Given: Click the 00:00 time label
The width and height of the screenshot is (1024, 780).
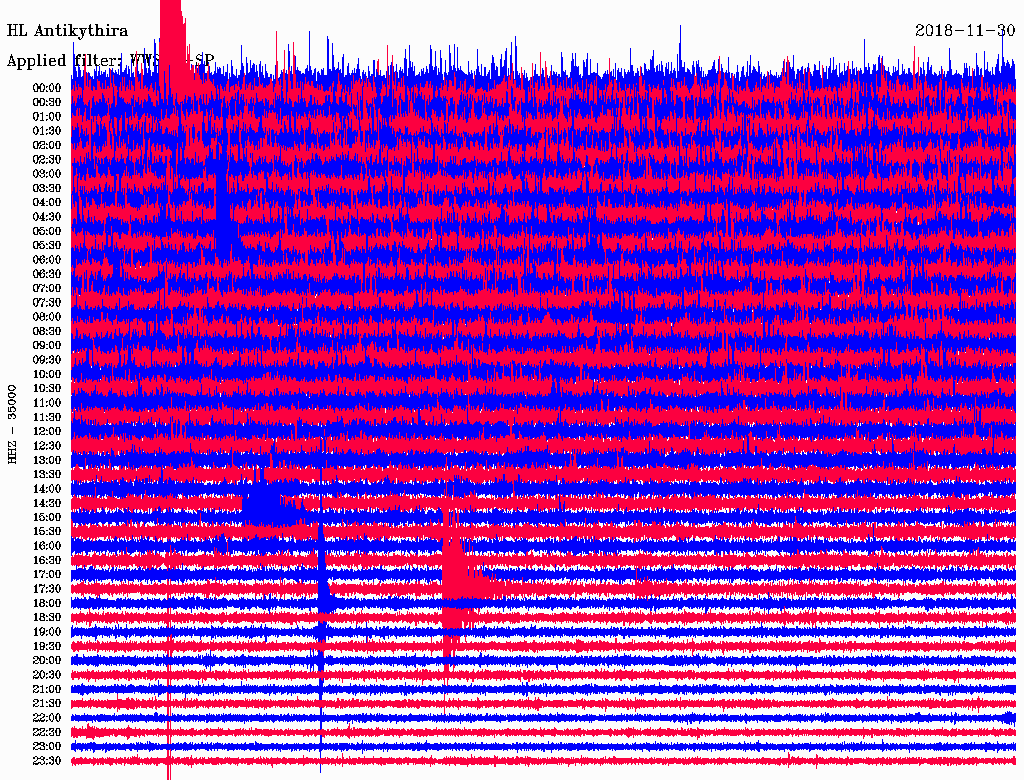Looking at the screenshot, I should 47,88.
